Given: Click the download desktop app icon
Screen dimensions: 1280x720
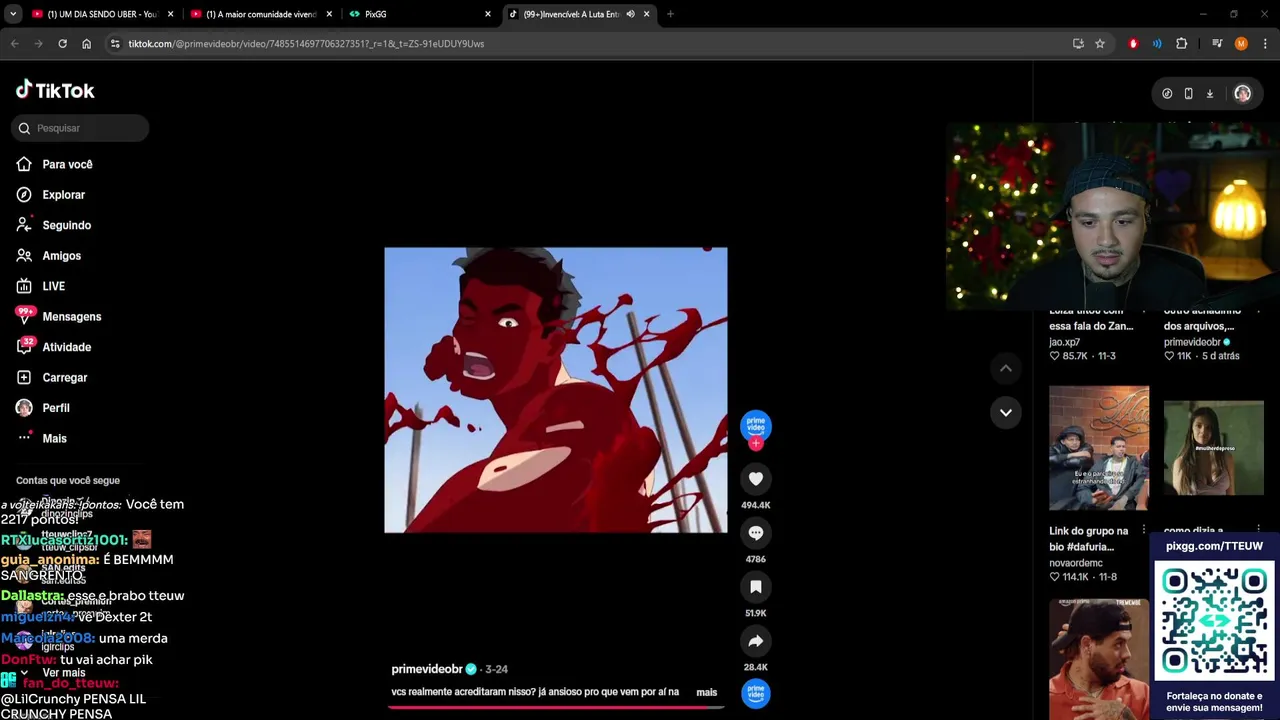Looking at the screenshot, I should click(1209, 93).
